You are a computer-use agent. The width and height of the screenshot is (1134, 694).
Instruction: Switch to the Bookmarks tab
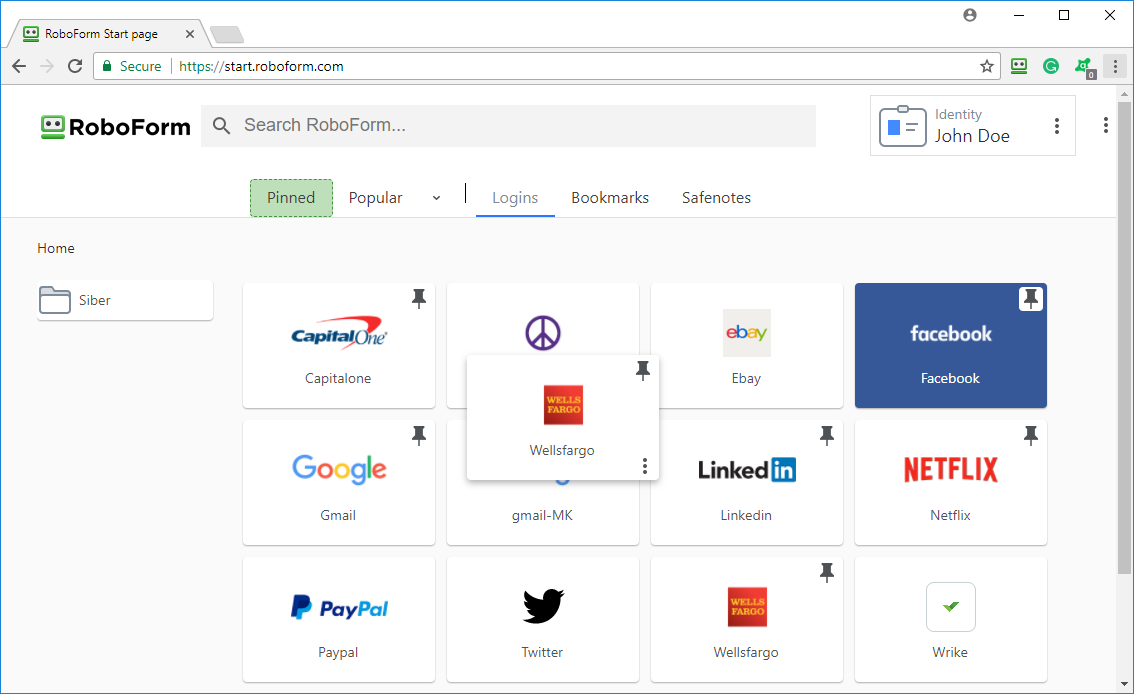click(610, 198)
